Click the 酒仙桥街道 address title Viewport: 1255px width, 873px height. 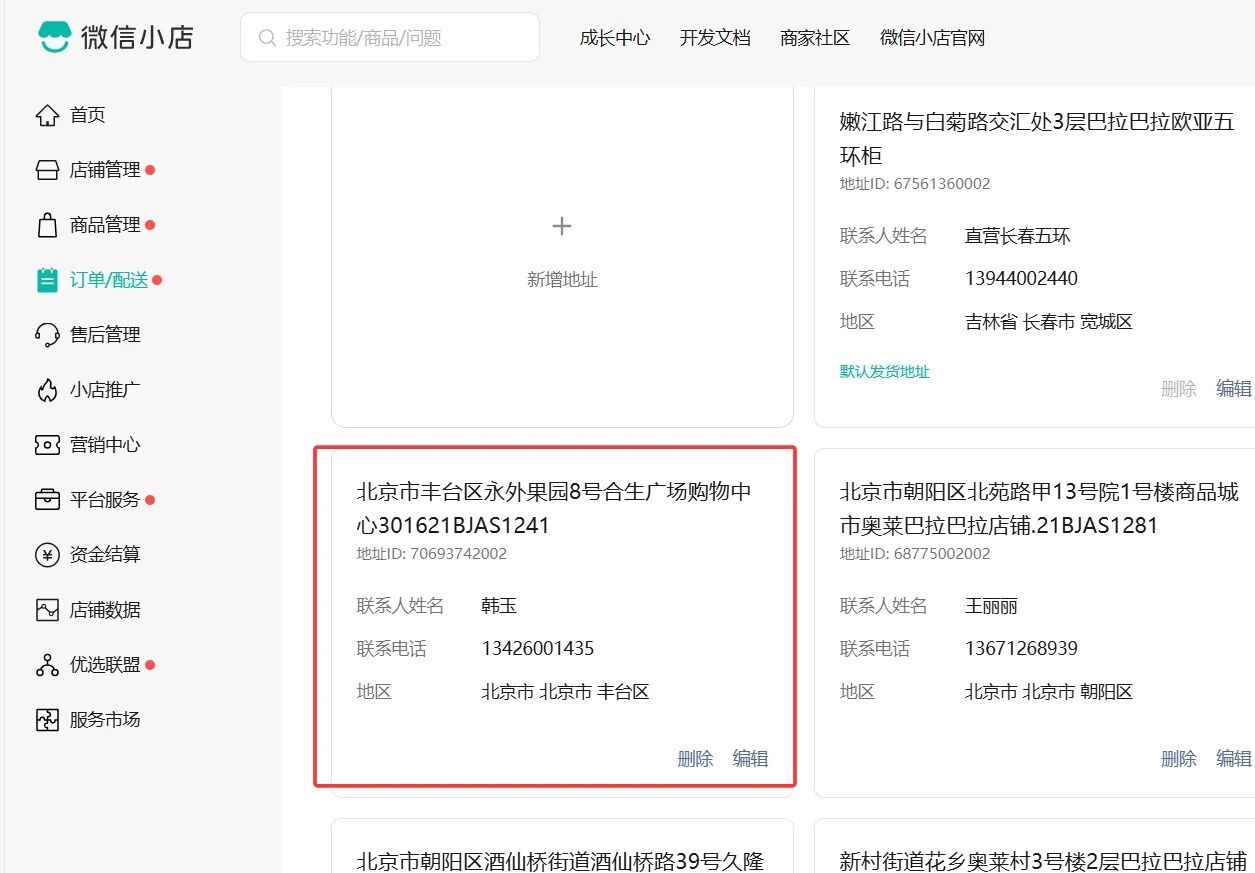560,861
